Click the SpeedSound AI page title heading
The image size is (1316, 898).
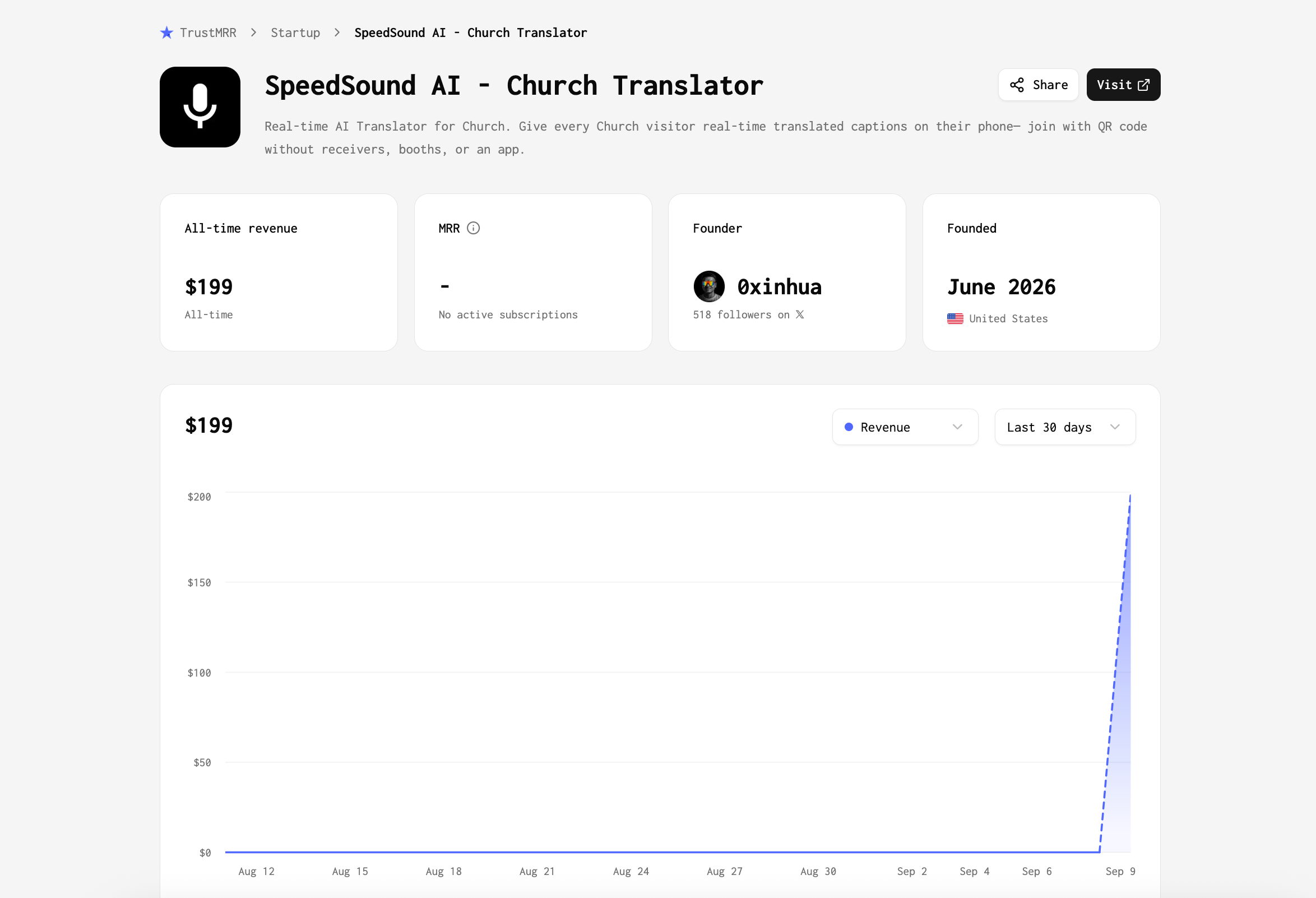(x=513, y=86)
